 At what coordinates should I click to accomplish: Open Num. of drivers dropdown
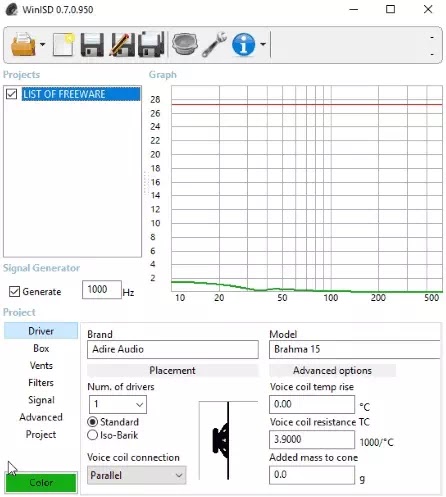pos(118,404)
